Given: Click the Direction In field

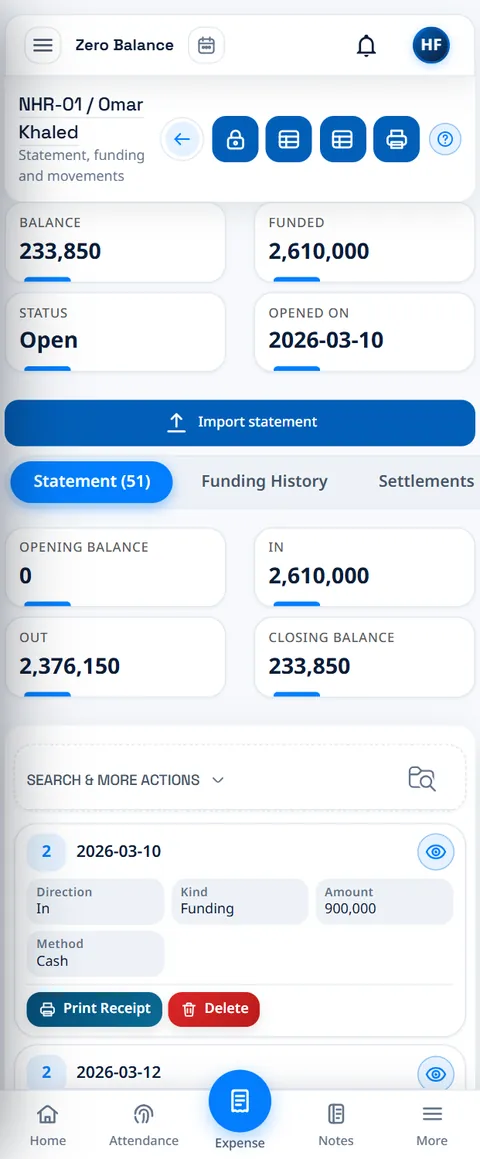Looking at the screenshot, I should click(95, 901).
